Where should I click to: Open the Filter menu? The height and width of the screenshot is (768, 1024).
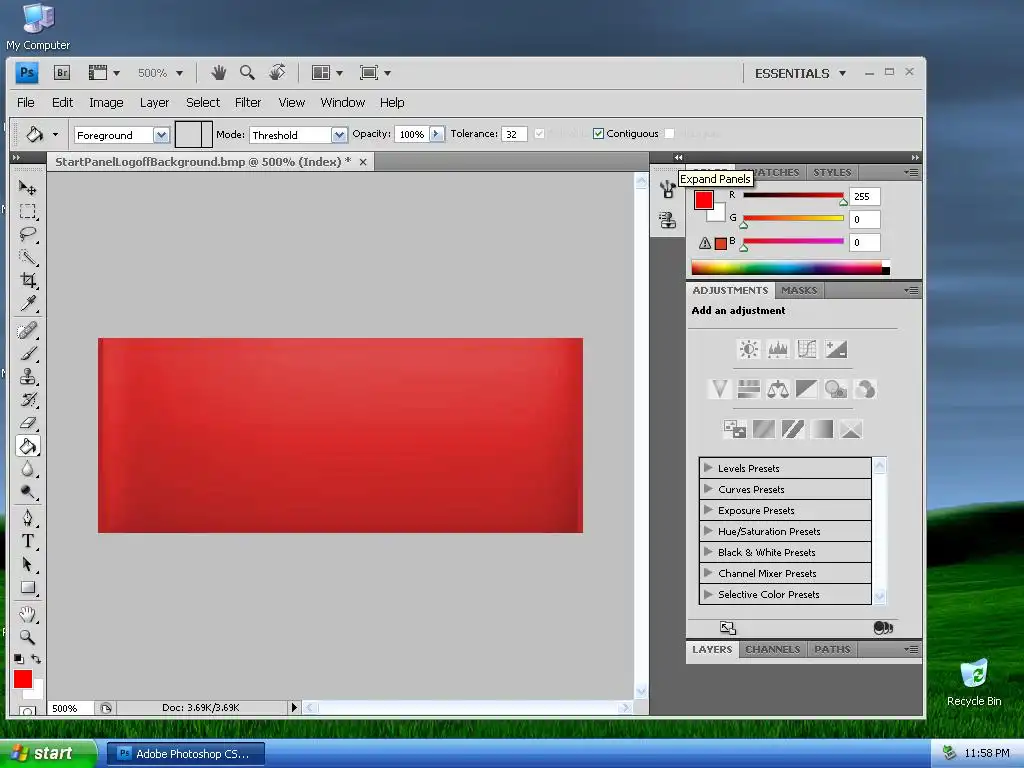point(248,103)
